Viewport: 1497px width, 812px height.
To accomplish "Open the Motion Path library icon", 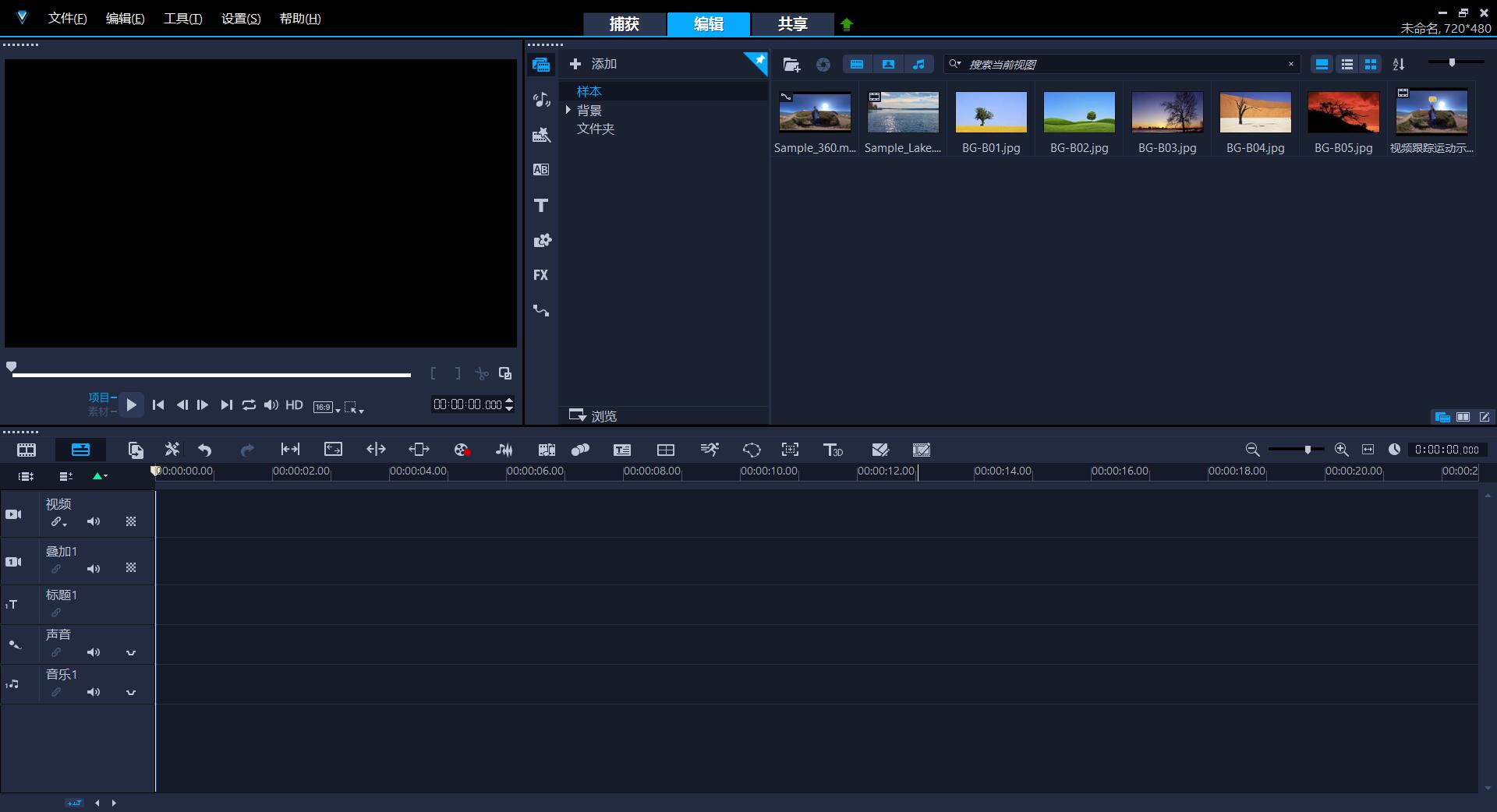I will click(x=541, y=310).
